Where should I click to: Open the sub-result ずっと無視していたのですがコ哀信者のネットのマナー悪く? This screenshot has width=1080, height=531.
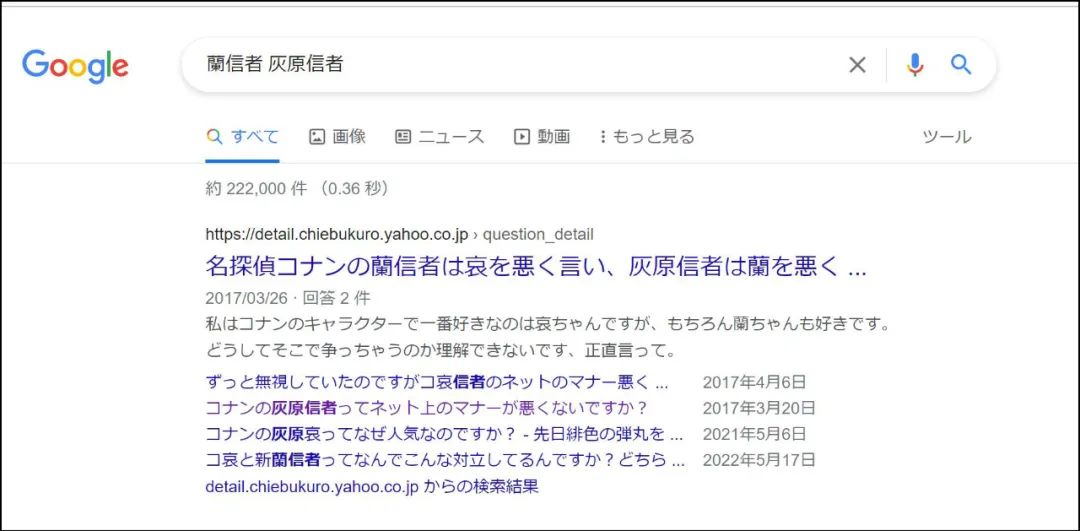click(437, 382)
